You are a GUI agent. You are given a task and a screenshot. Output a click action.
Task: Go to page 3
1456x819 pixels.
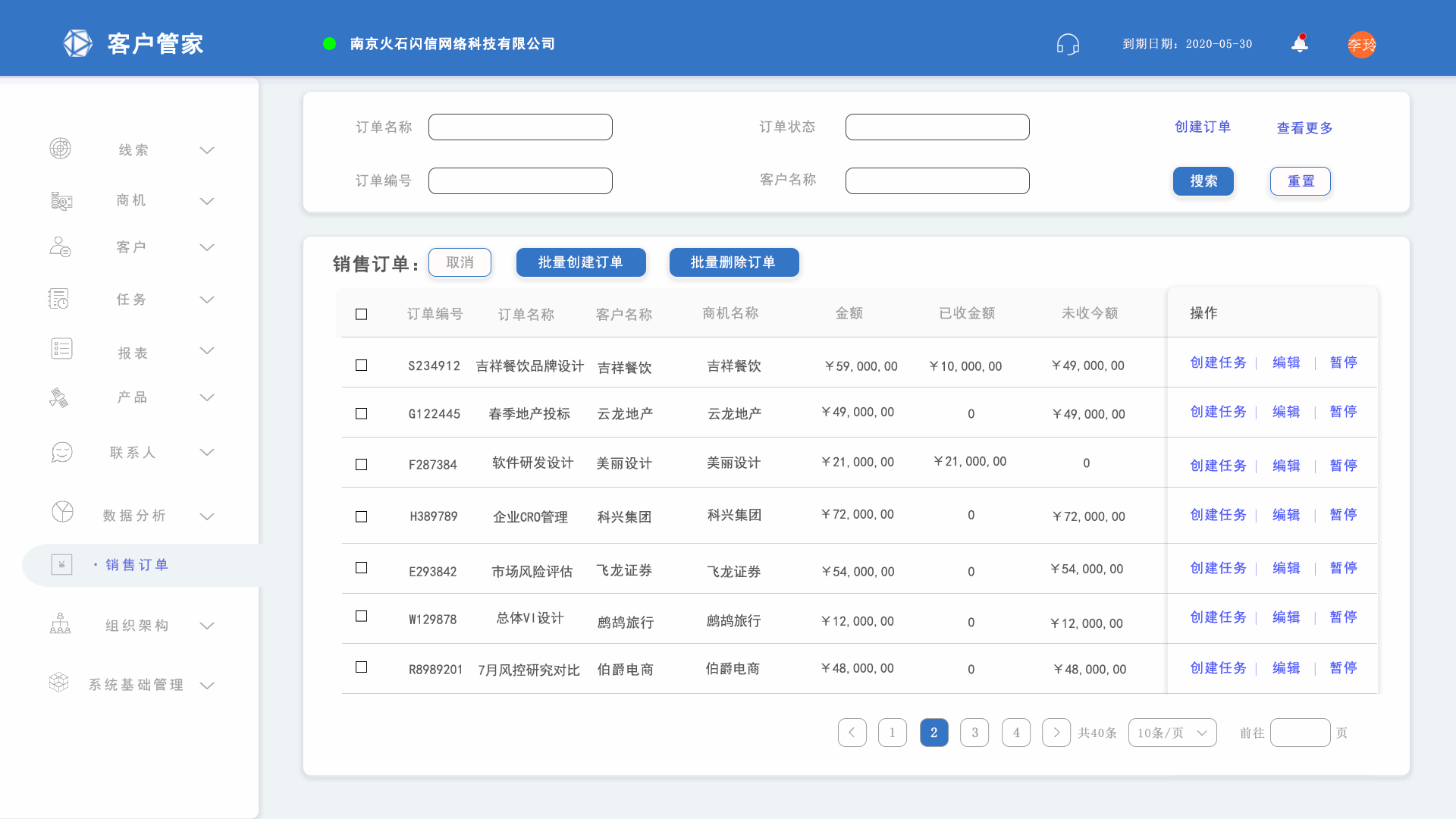pos(974,733)
